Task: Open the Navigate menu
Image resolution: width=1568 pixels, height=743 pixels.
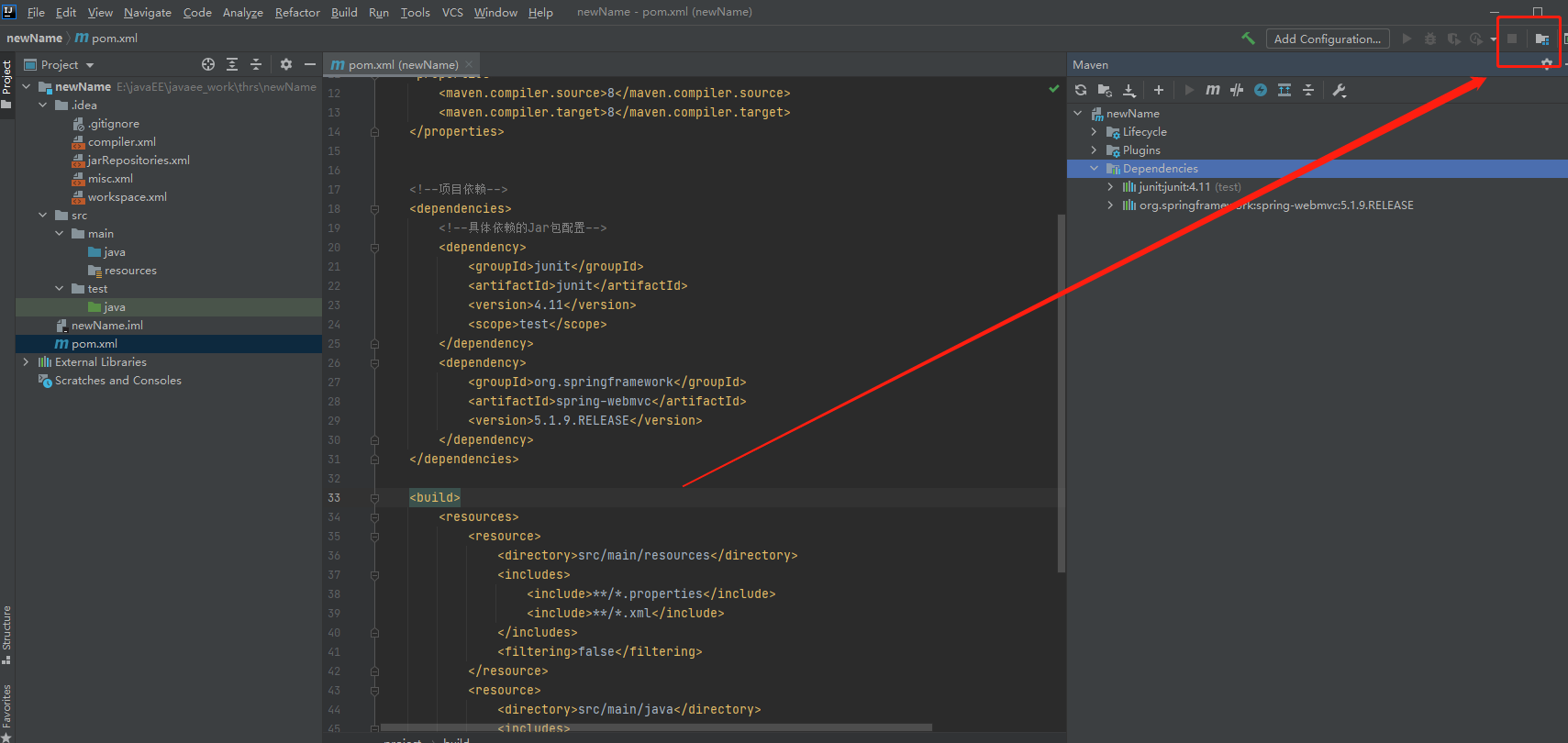Action: pyautogui.click(x=148, y=12)
